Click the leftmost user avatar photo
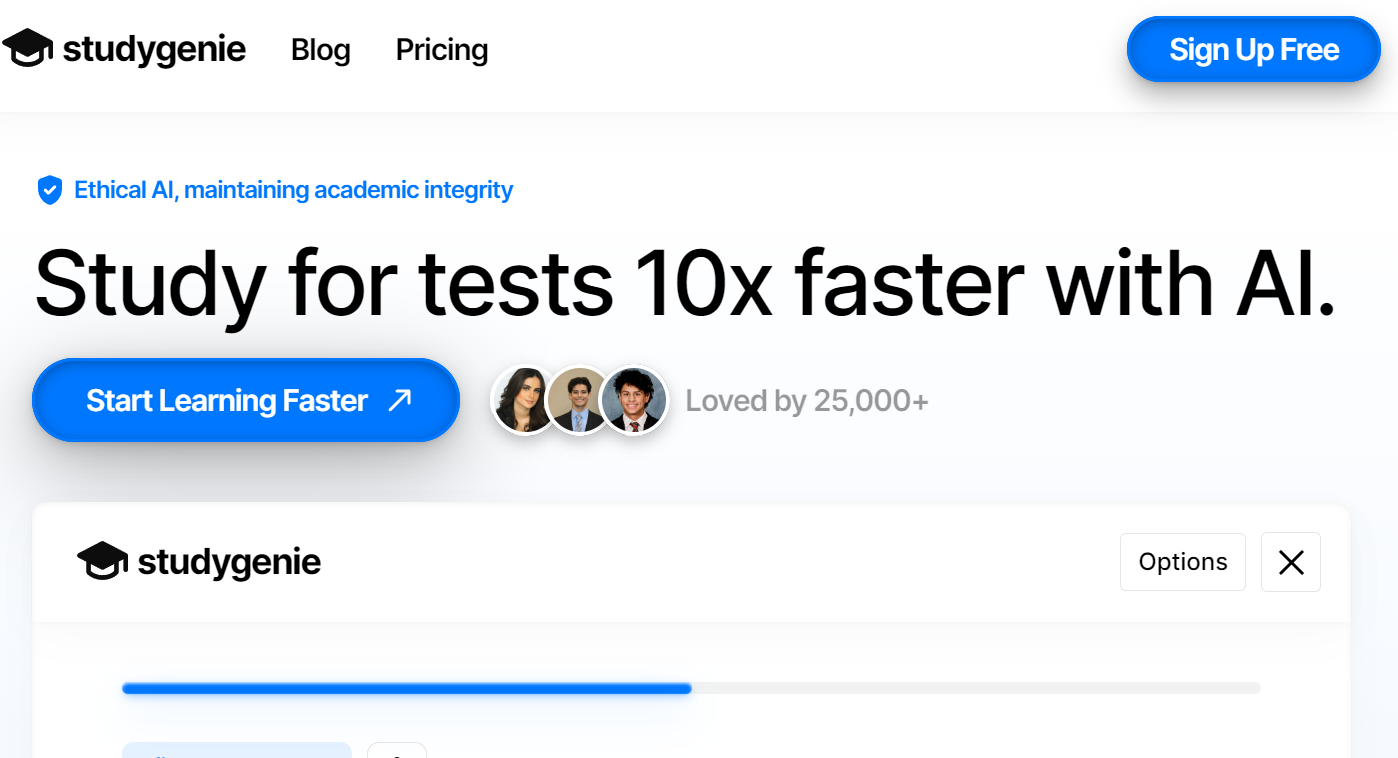 [x=521, y=400]
